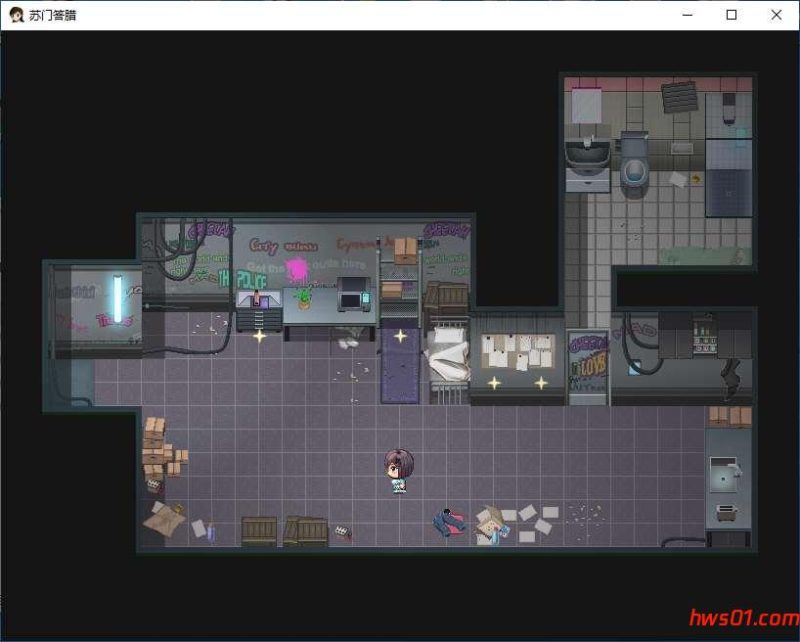Click the left sparkle under the bulletin board
Screen dimensions: 800x642
click(x=493, y=383)
